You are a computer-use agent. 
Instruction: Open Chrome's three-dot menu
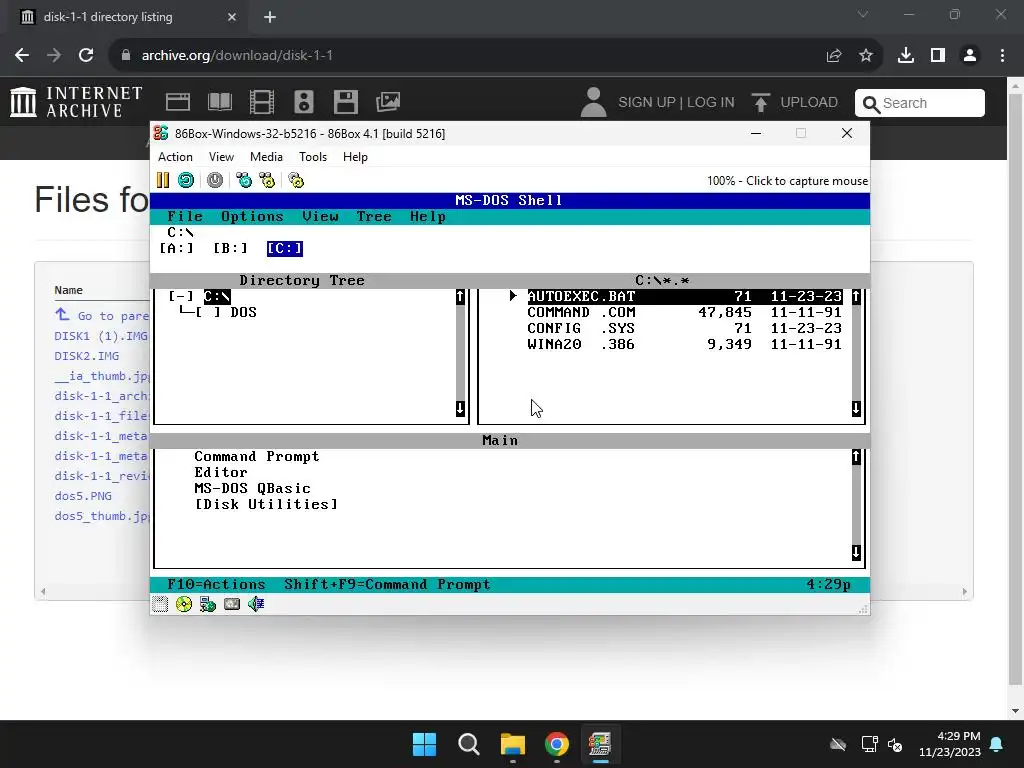1002,56
